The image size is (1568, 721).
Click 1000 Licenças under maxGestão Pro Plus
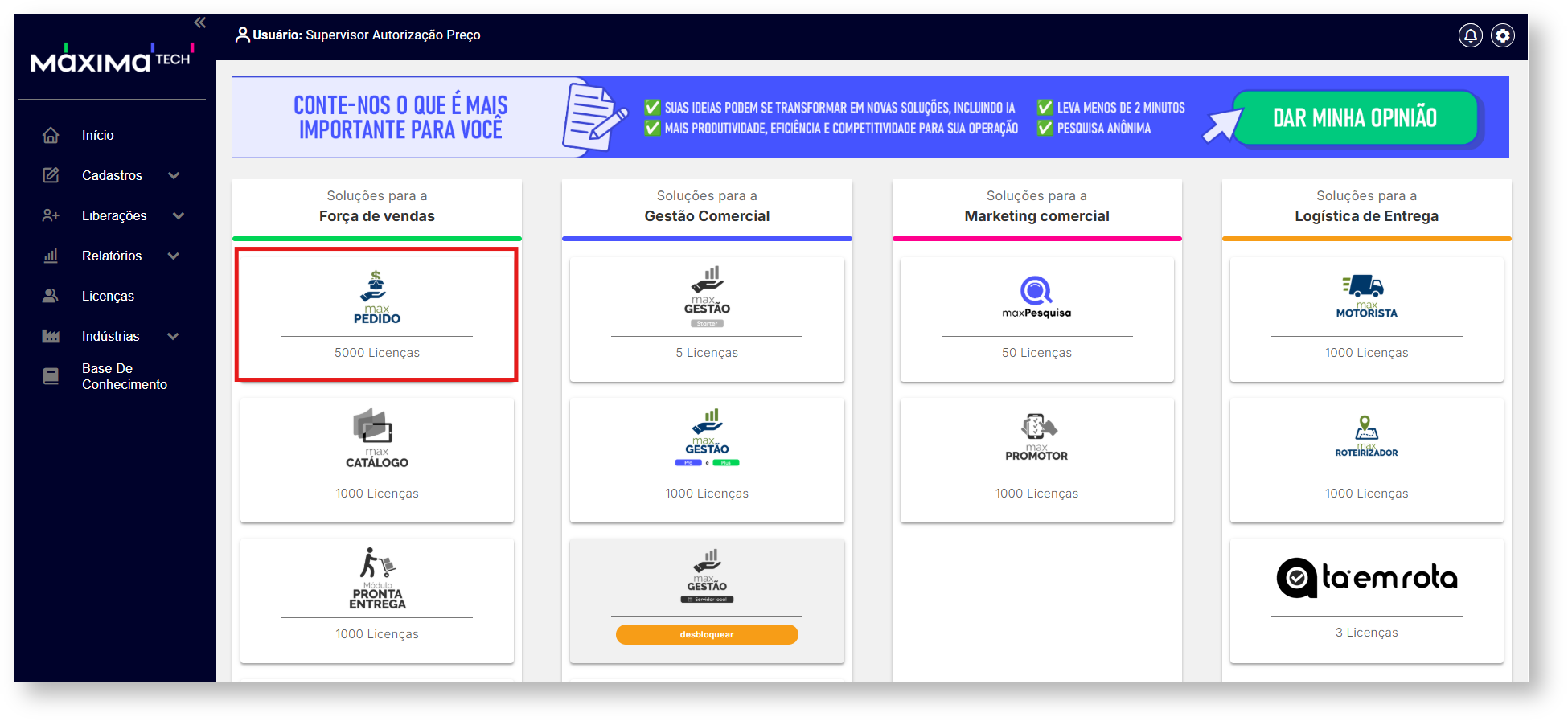coord(707,494)
